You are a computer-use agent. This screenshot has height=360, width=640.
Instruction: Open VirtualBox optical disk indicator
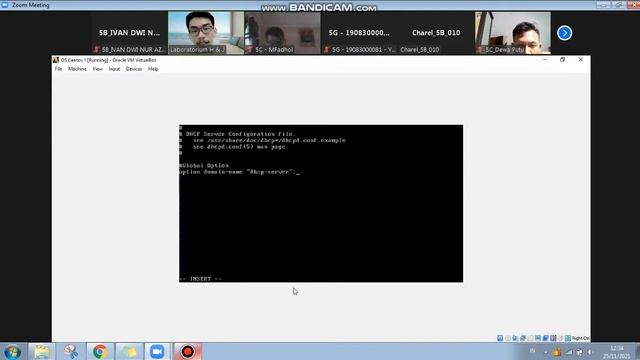click(508, 338)
